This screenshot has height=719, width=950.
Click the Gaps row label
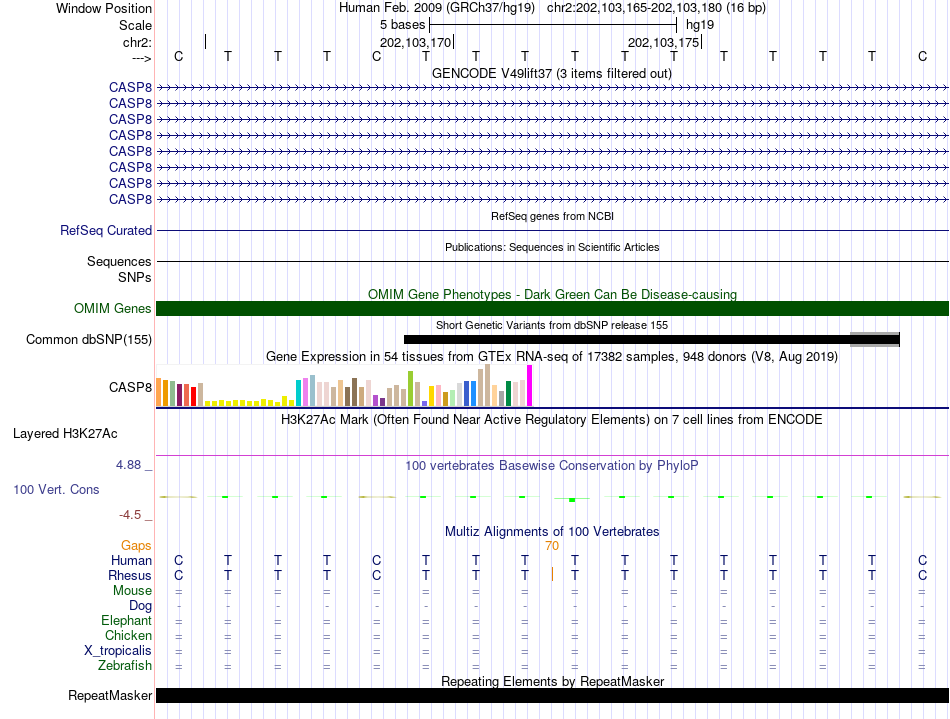136,546
